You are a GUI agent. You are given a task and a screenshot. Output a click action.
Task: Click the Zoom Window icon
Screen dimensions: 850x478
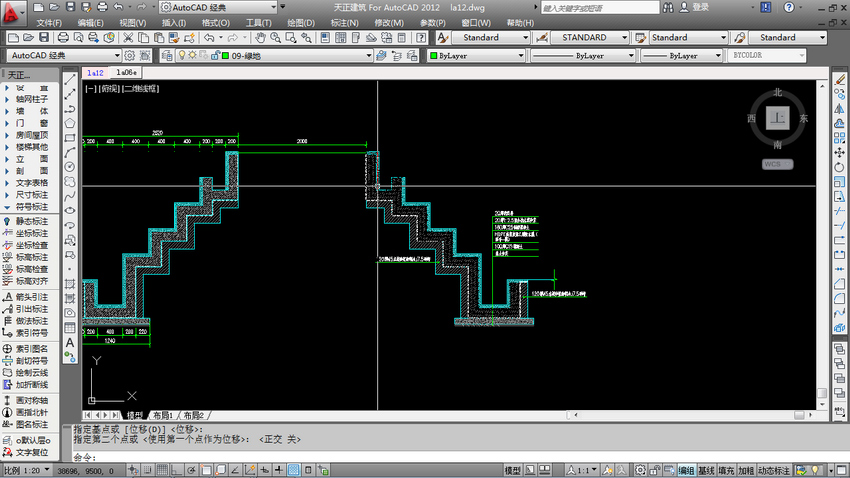(x=291, y=37)
